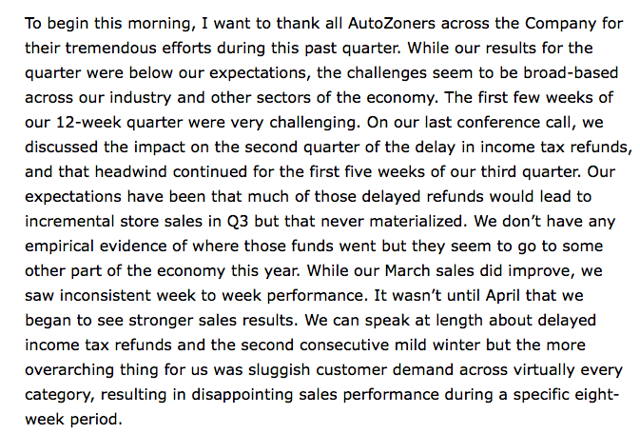Click "week period." on the final line
Viewport: 640px width, 434px height.
click(73, 420)
